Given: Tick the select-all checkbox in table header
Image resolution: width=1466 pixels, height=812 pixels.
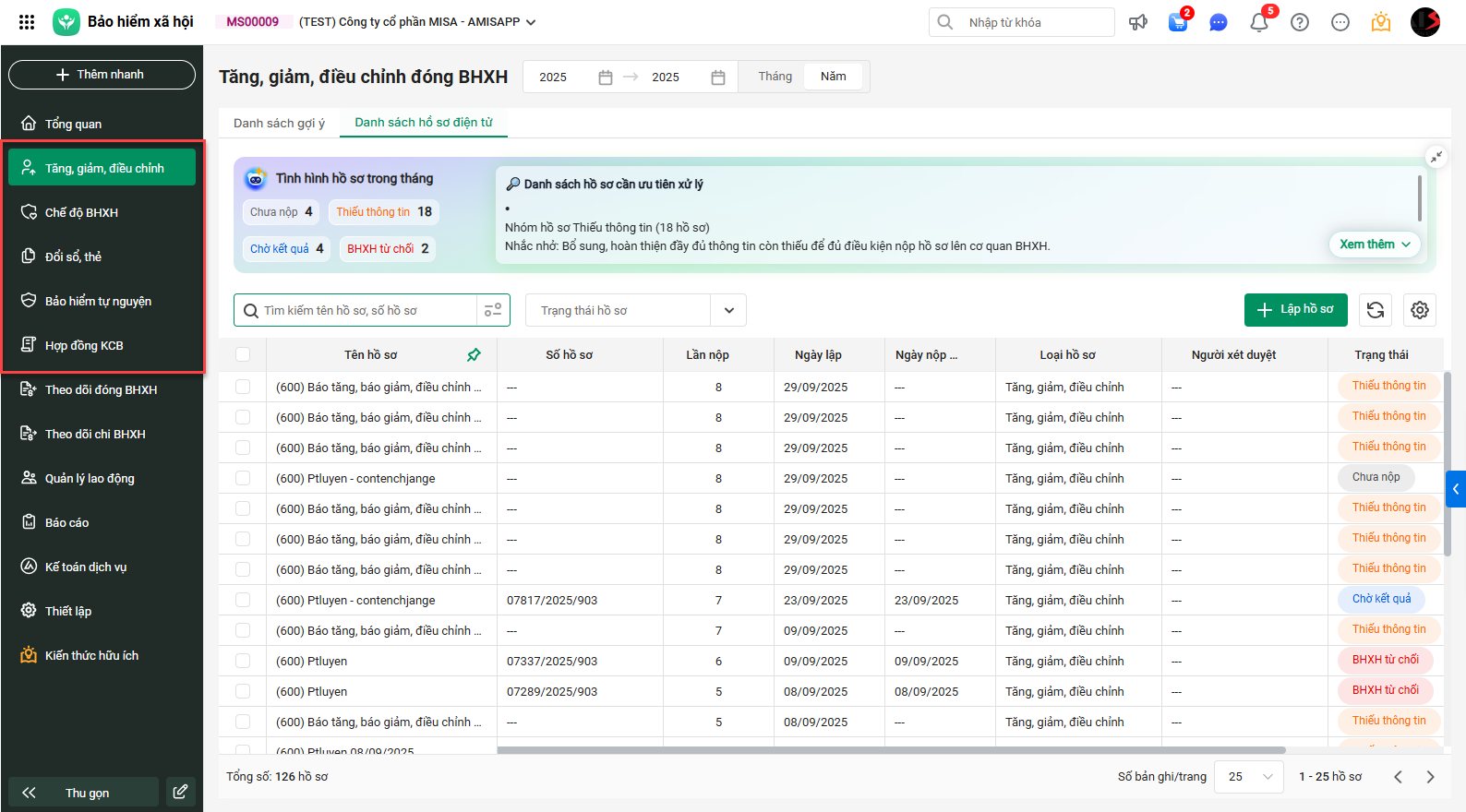Looking at the screenshot, I should click(x=243, y=354).
